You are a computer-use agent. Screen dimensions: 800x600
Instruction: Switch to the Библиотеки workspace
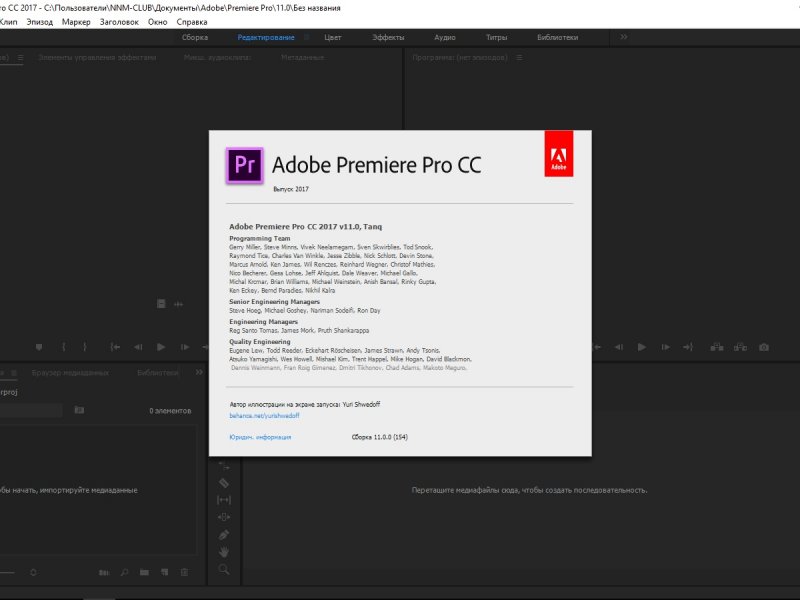(558, 37)
